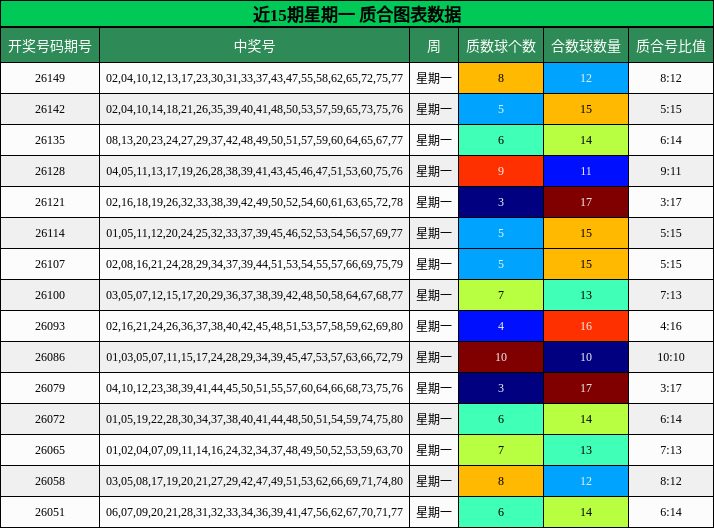Click winning numbers starting 04,05,11,13,17
This screenshot has width=714, height=528.
coord(255,171)
